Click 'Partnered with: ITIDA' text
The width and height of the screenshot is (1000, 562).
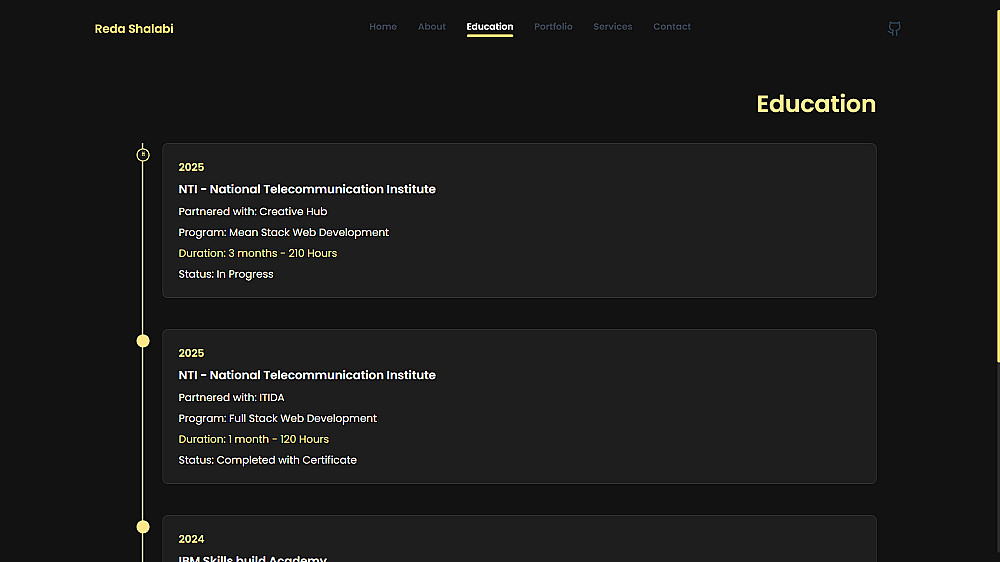pos(231,397)
